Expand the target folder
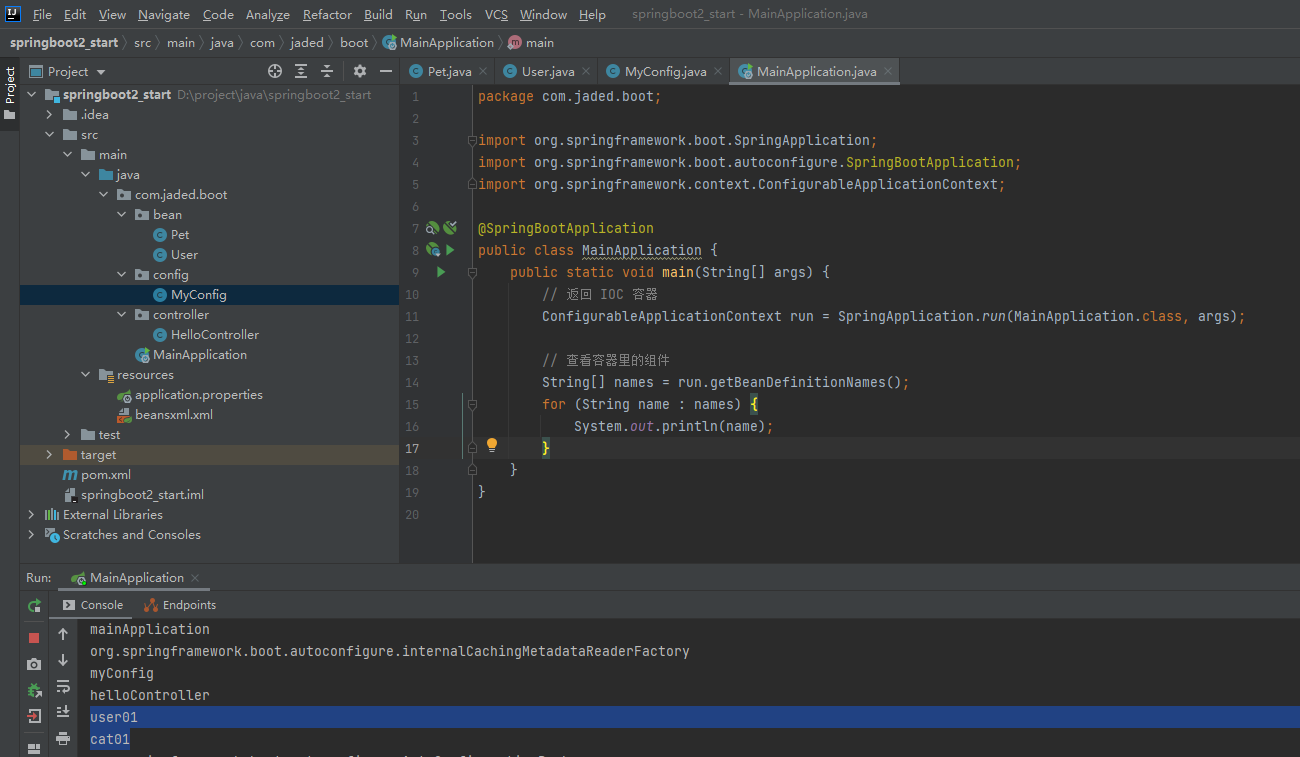Image resolution: width=1300 pixels, height=757 pixels. [x=49, y=455]
